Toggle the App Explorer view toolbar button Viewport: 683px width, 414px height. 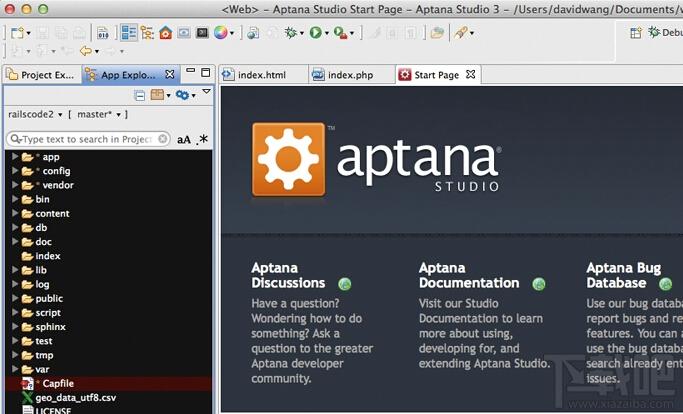coord(129,33)
